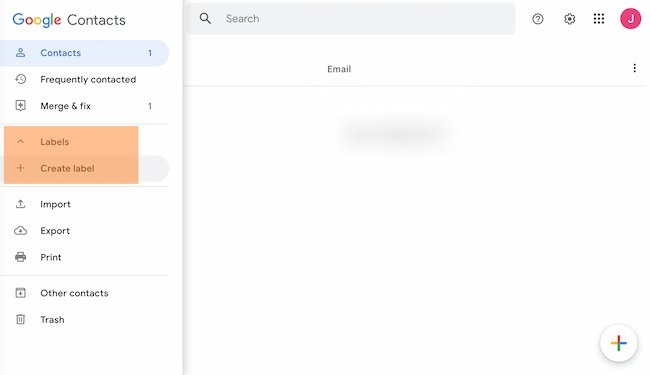Open Frequently contacted
The image size is (650, 375).
coord(85,80)
